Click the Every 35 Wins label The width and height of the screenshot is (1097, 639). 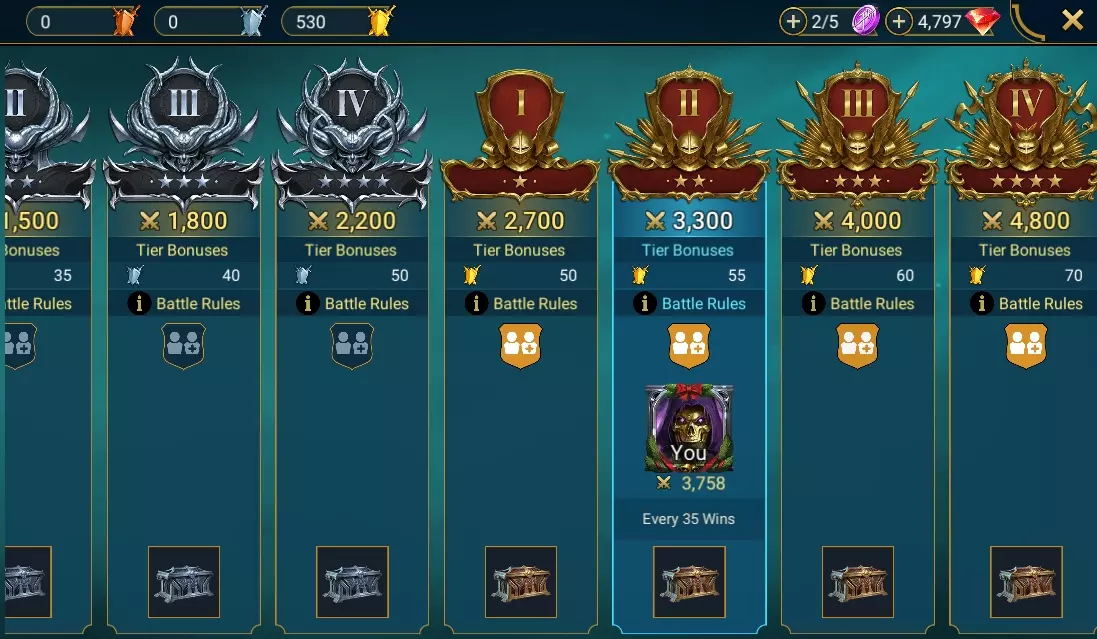point(688,519)
